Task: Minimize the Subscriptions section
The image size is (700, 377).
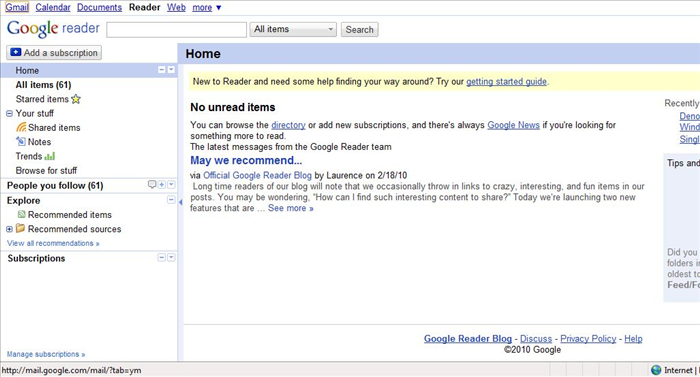Action: pyautogui.click(x=162, y=258)
